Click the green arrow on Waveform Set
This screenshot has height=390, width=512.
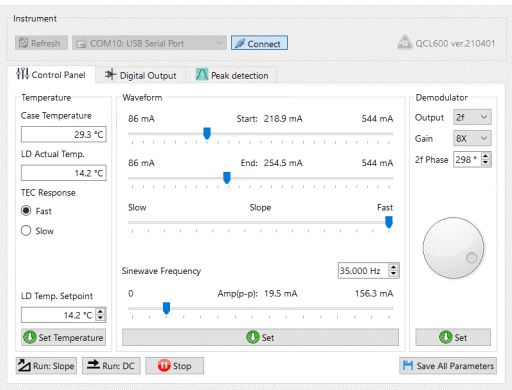pyautogui.click(x=253, y=337)
